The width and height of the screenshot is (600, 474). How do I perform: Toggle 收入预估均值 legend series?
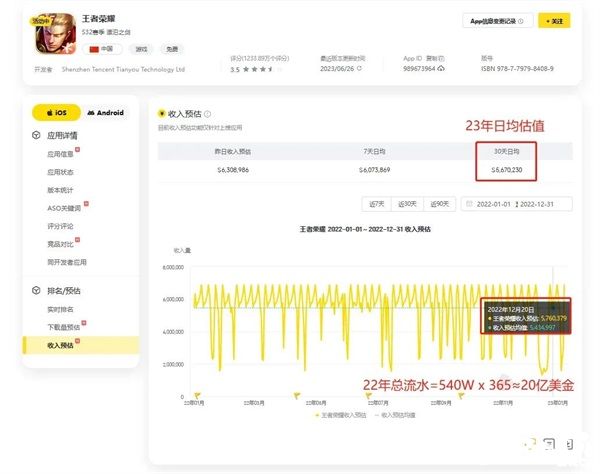click(x=395, y=415)
